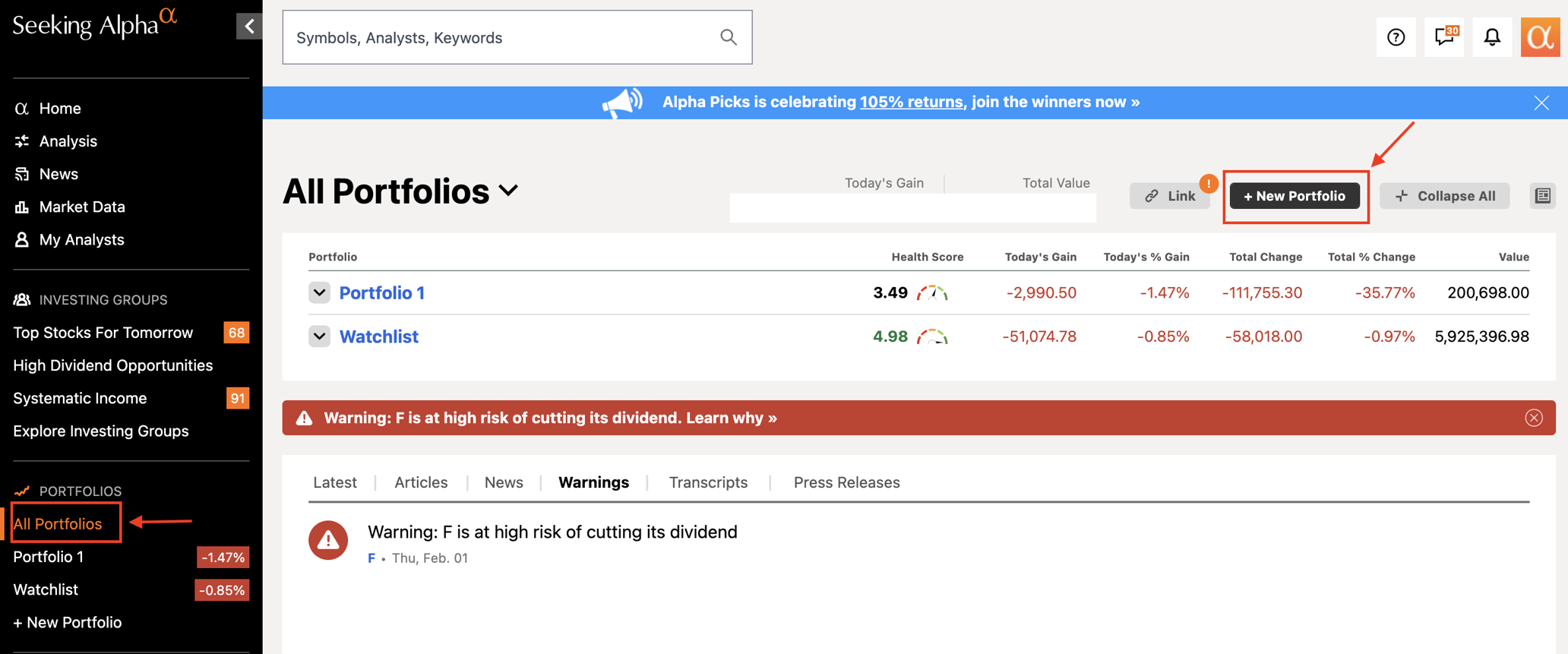Collapse the left sidebar with arrow icon
This screenshot has width=1568, height=654.
tap(249, 27)
